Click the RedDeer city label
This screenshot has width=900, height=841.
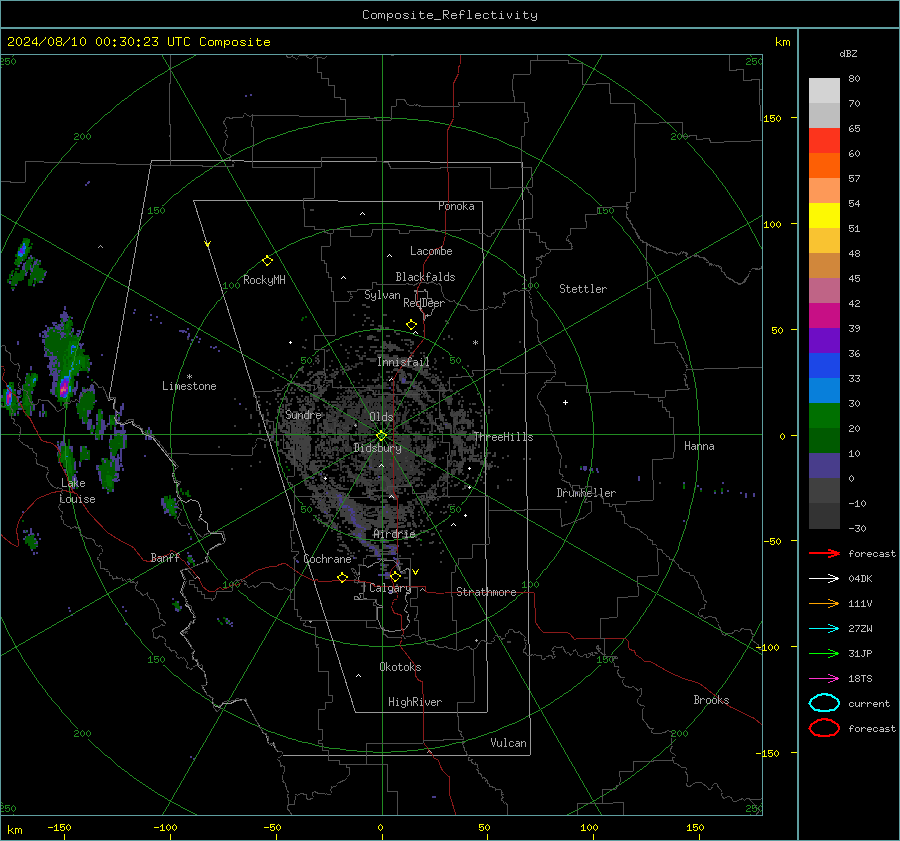(x=424, y=303)
